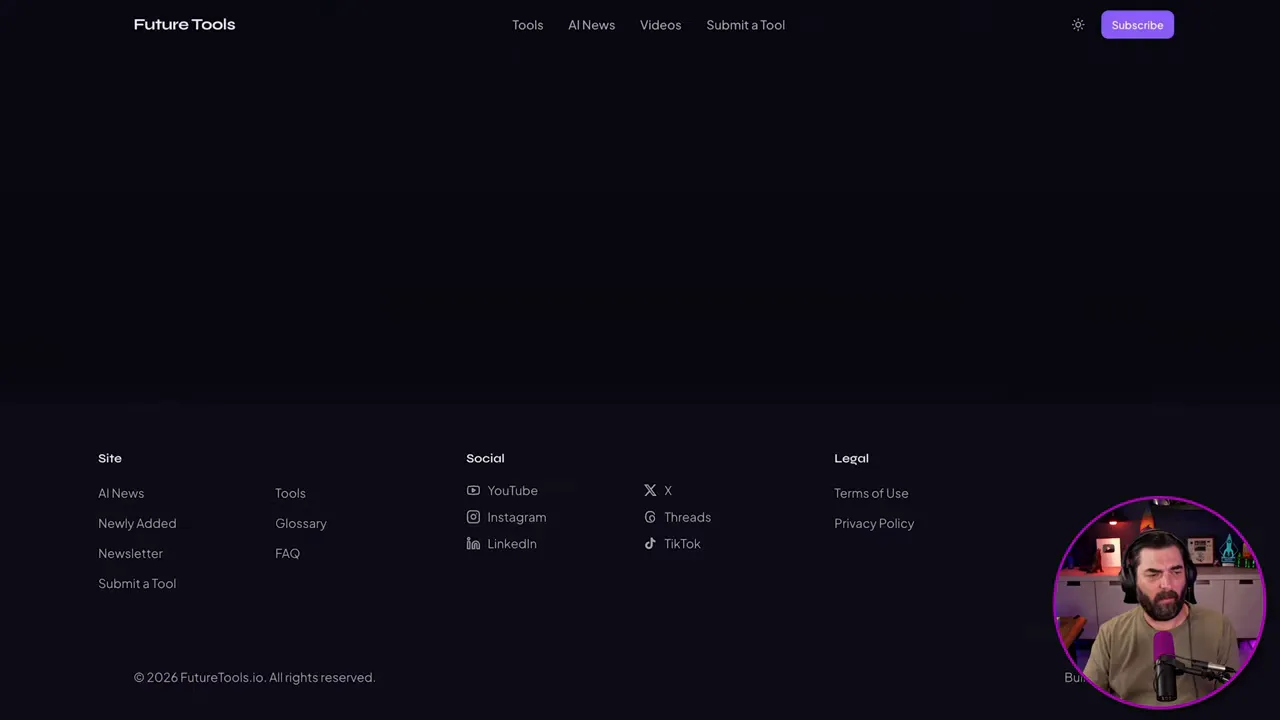The image size is (1280, 720).
Task: Click the Social footer heading
Action: (x=485, y=458)
